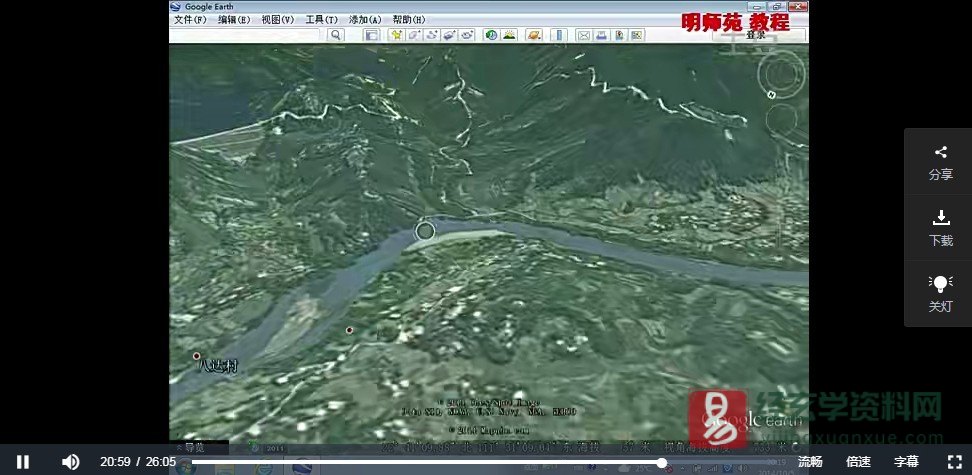Click the 分享 share button
The image size is (972, 475).
click(x=940, y=163)
